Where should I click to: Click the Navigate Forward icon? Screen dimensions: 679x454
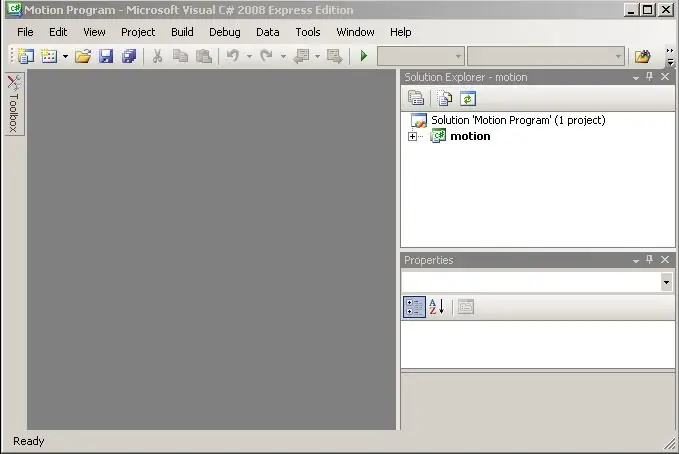(x=334, y=56)
